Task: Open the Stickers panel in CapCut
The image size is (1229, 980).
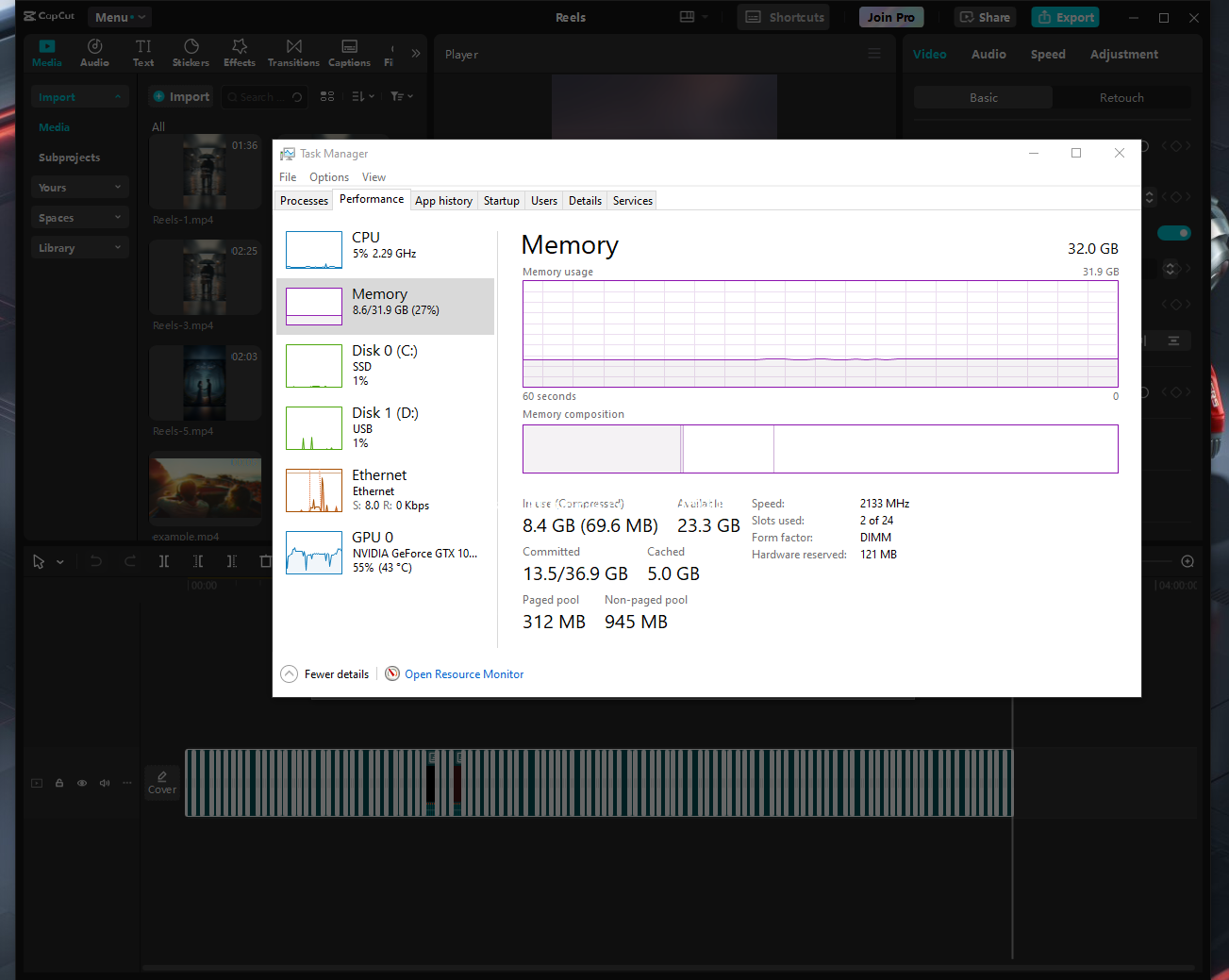Action: coord(191,52)
